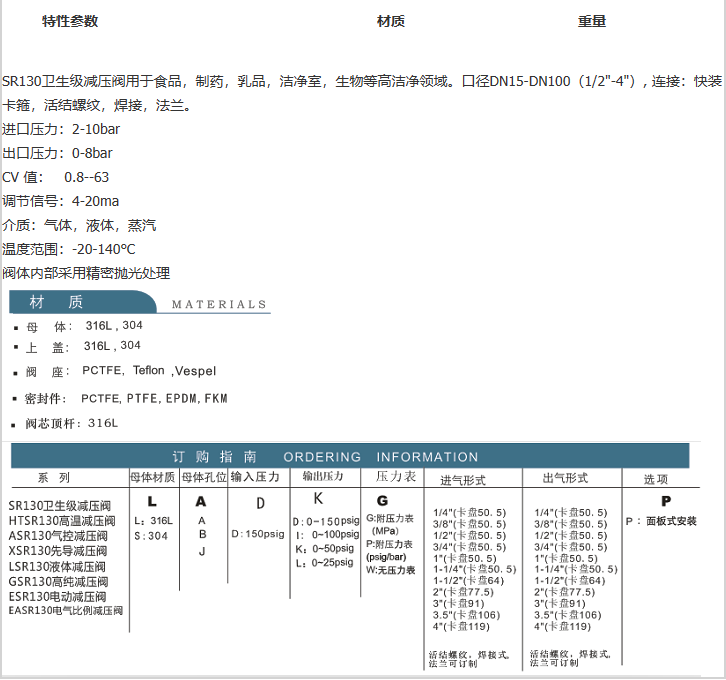
Task: Click the 介质: 气体, 液体, 蒸汽 line
Action: [x=79, y=225]
